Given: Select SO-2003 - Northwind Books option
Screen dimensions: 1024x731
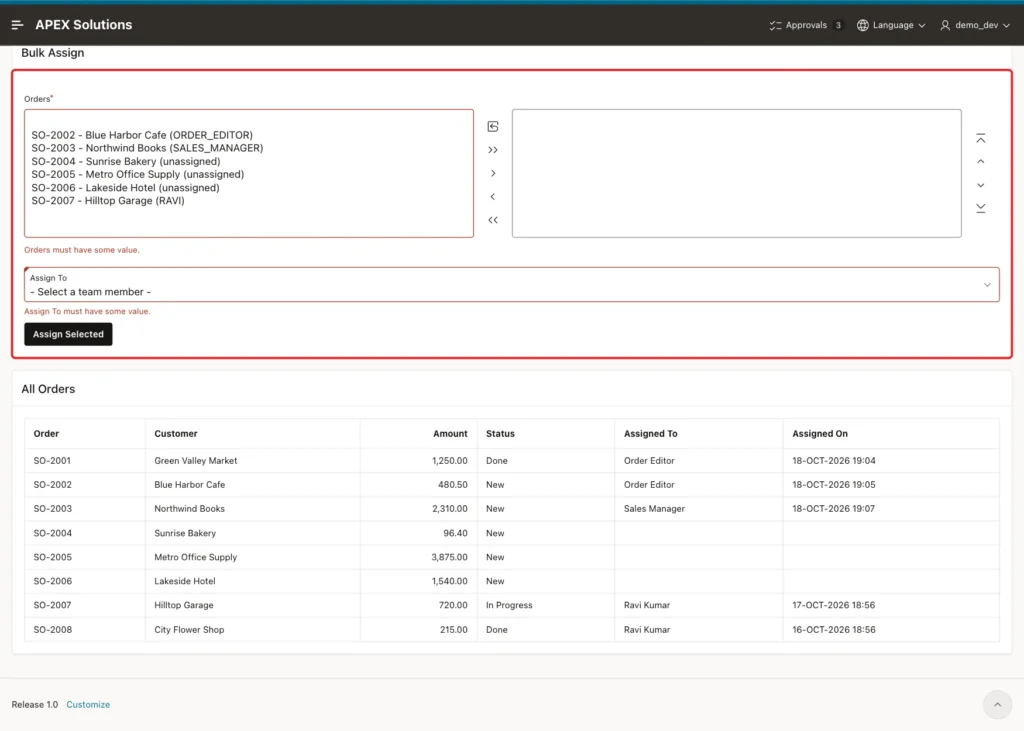Looking at the screenshot, I should point(147,148).
